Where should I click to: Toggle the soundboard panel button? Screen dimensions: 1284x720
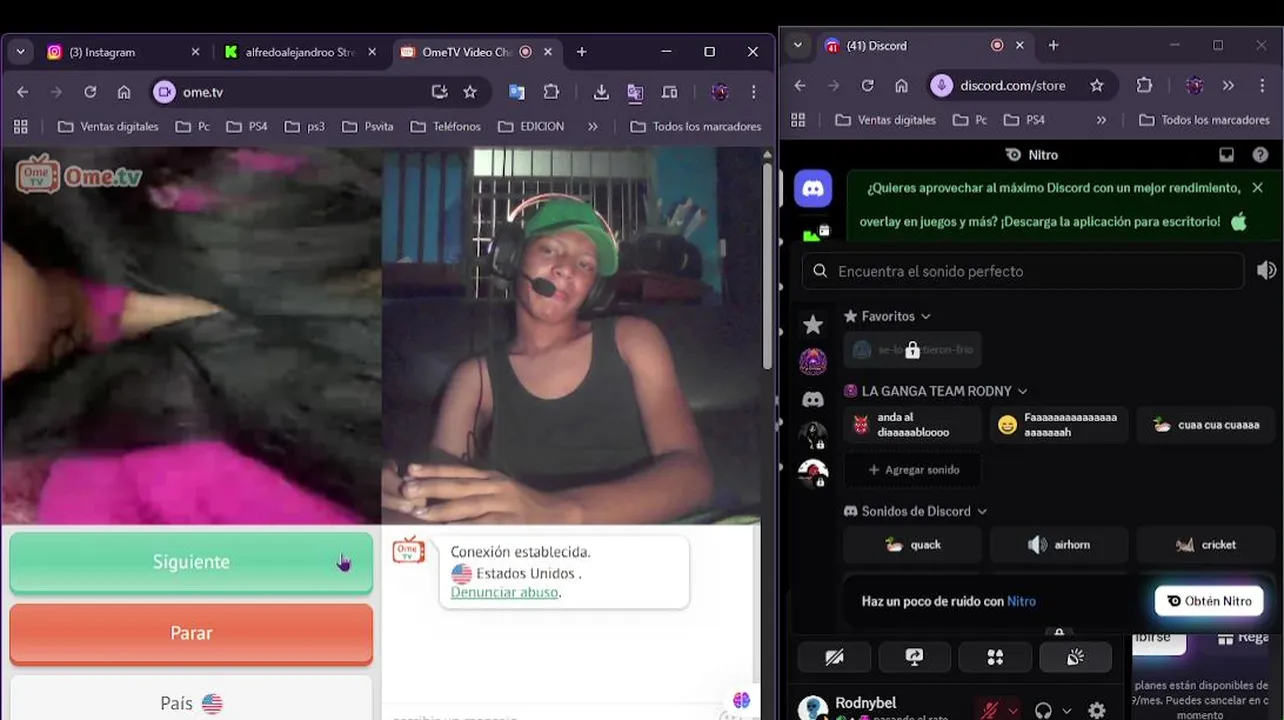coord(1075,657)
